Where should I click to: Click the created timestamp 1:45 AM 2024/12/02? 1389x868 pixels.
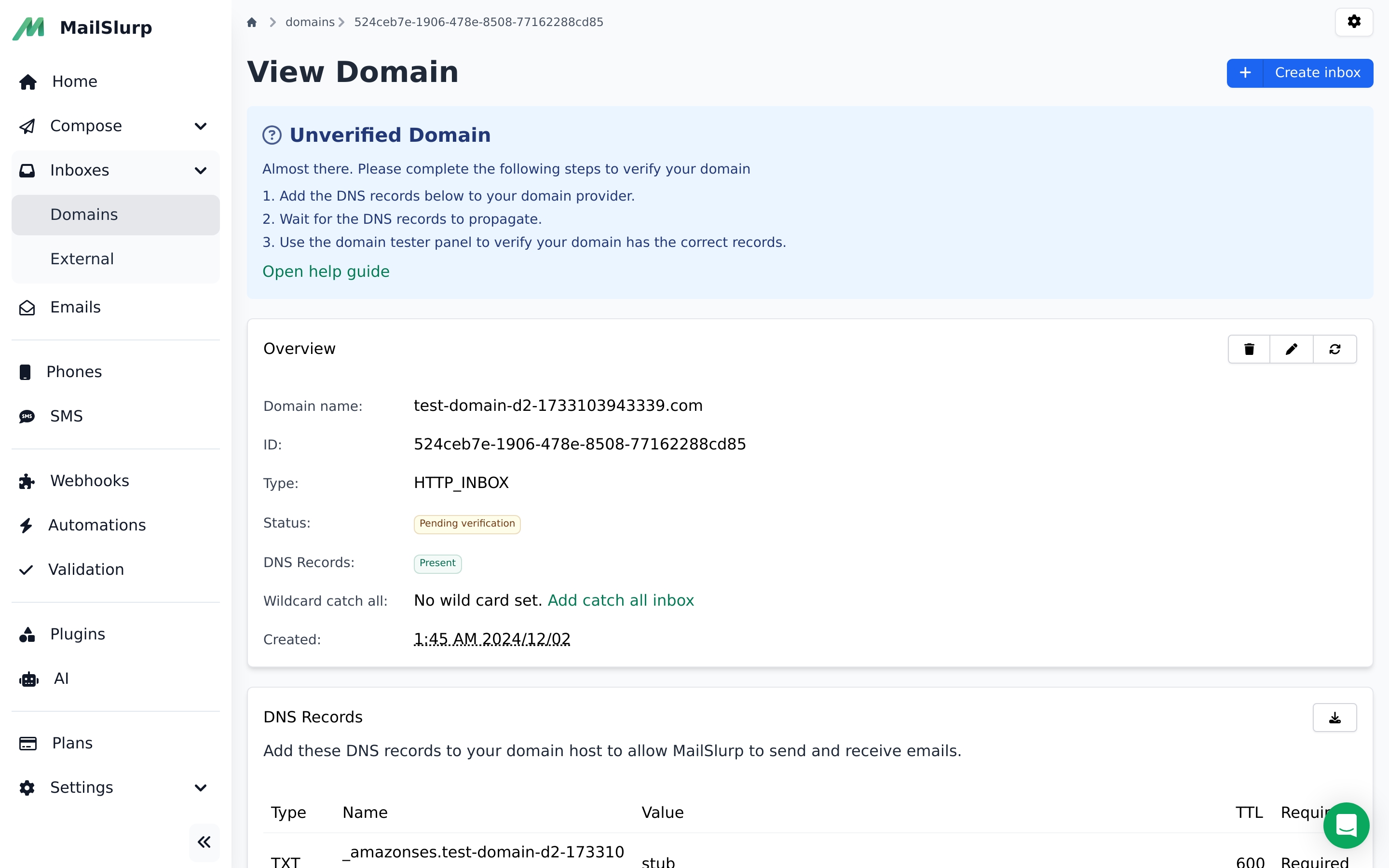[x=492, y=639]
